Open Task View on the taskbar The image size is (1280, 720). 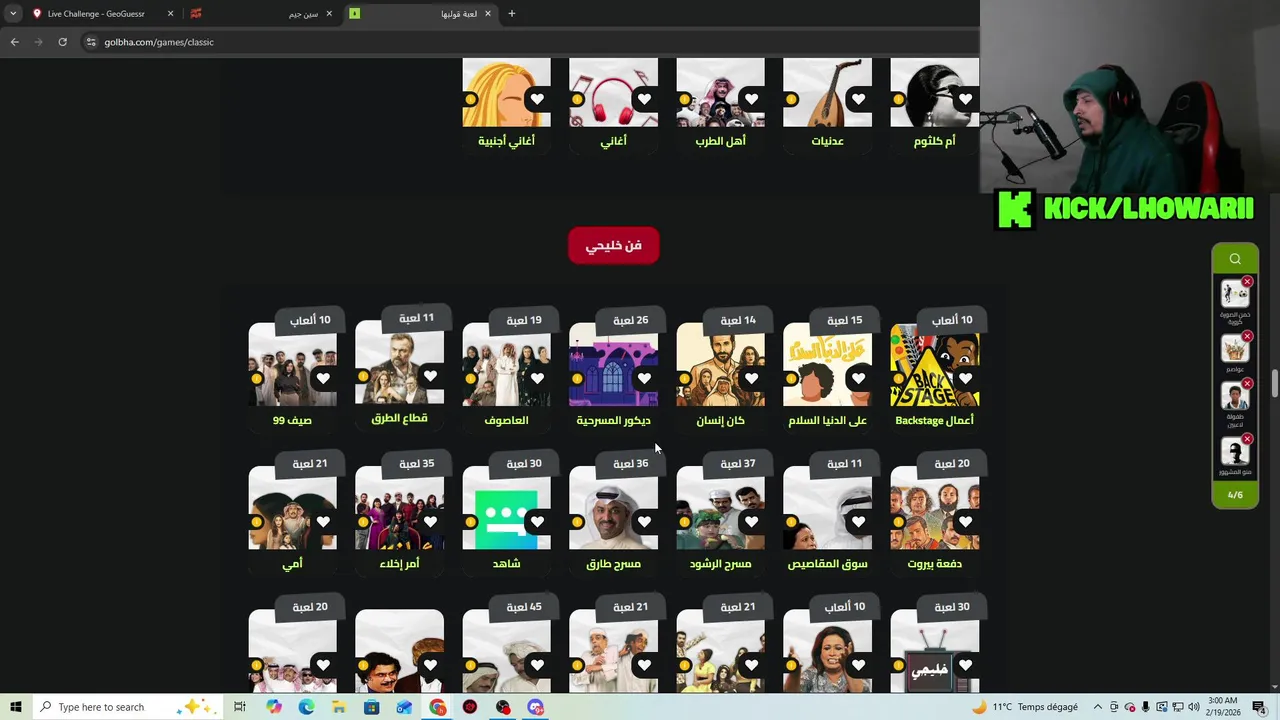[x=240, y=707]
